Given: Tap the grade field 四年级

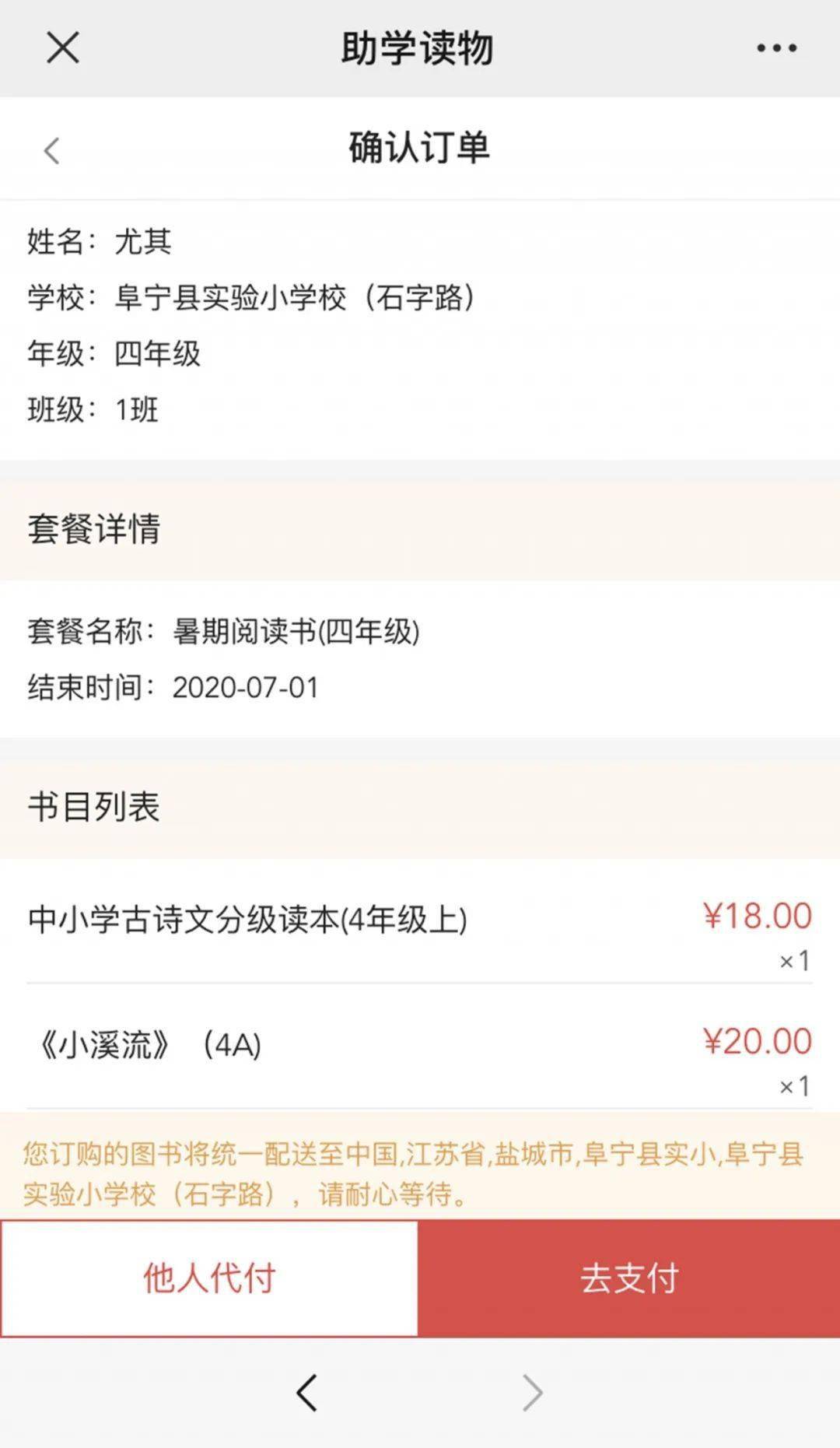Looking at the screenshot, I should point(157,353).
